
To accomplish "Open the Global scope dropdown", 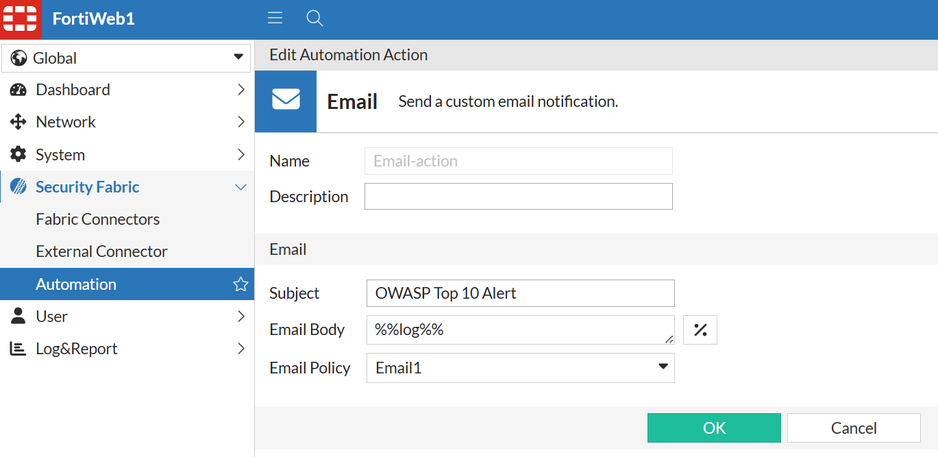I will (x=126, y=58).
